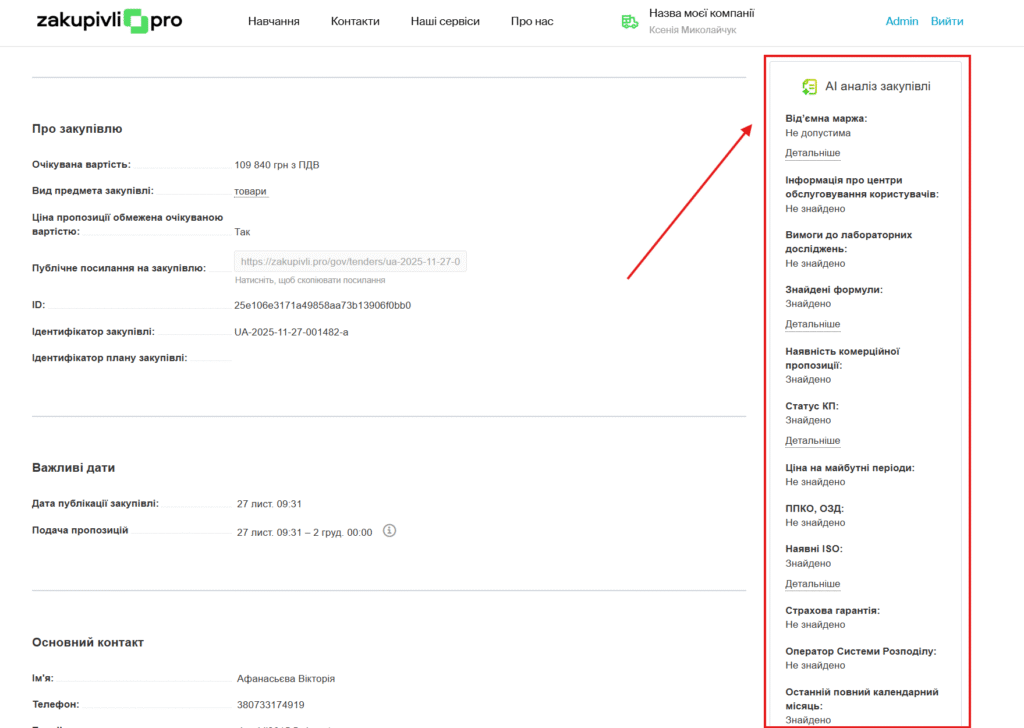
Task: Open the Наші сервіси menu
Action: pyautogui.click(x=445, y=21)
